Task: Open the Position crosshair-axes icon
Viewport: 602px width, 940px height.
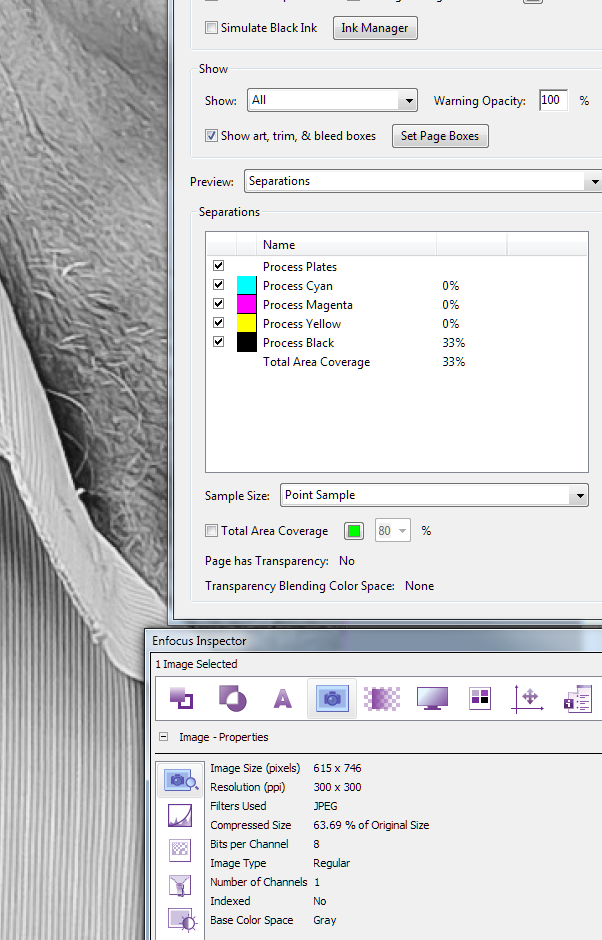Action: (527, 698)
